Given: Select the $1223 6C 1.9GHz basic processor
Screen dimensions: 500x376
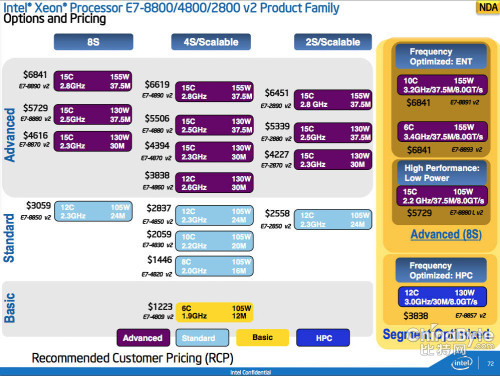Looking at the screenshot, I should (x=214, y=312).
